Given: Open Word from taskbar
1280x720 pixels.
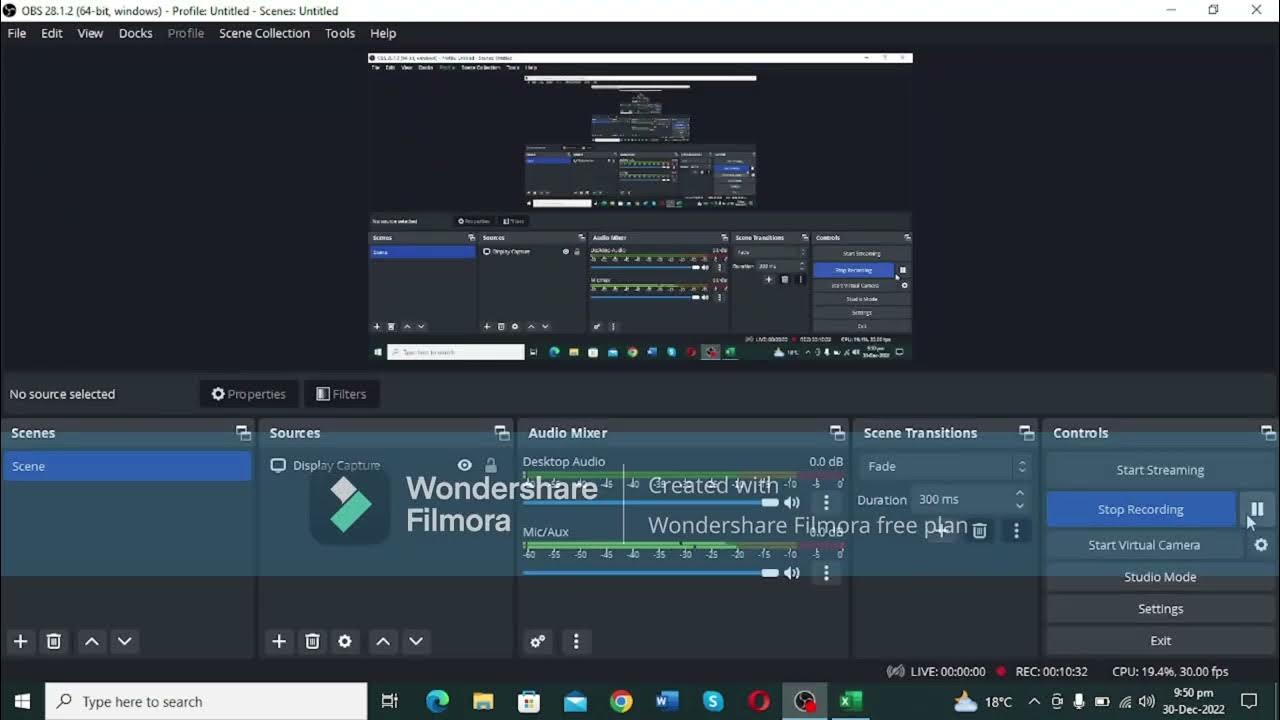Looking at the screenshot, I should 667,701.
